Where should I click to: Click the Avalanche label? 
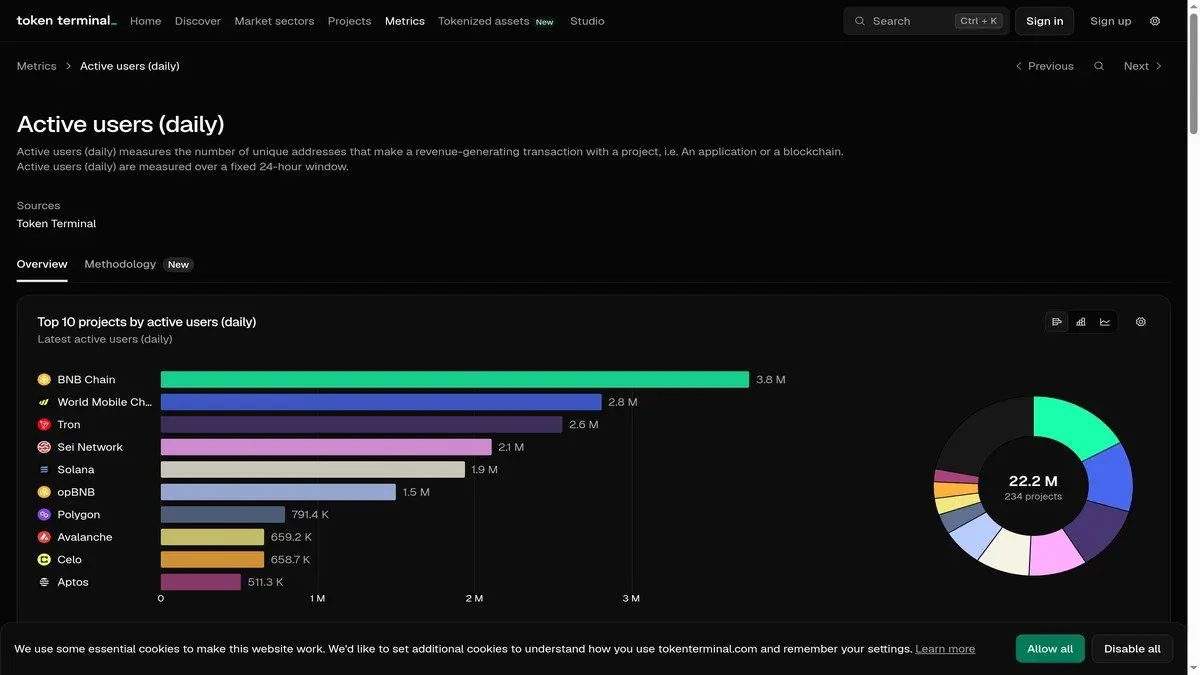tap(85, 537)
